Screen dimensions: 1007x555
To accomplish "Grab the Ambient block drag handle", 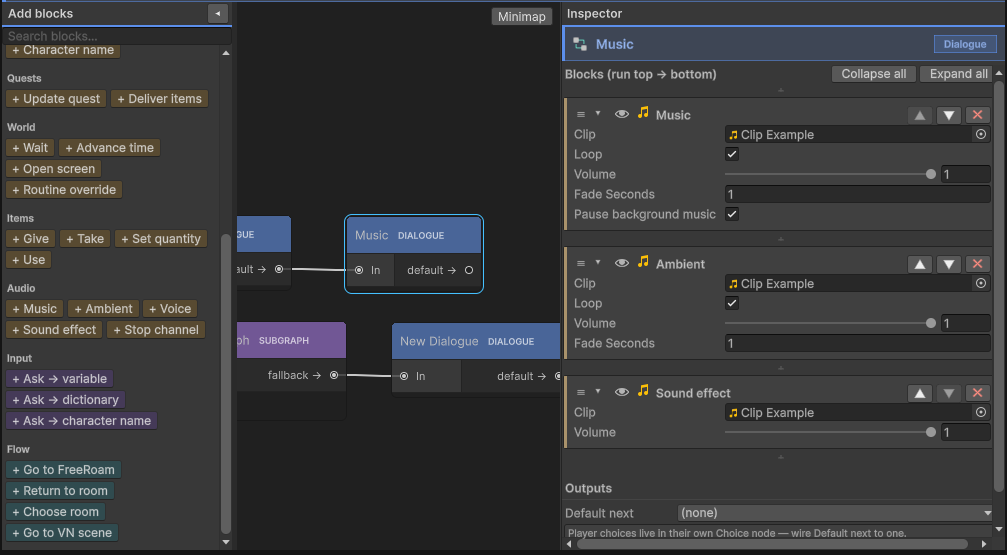I will click(x=581, y=264).
